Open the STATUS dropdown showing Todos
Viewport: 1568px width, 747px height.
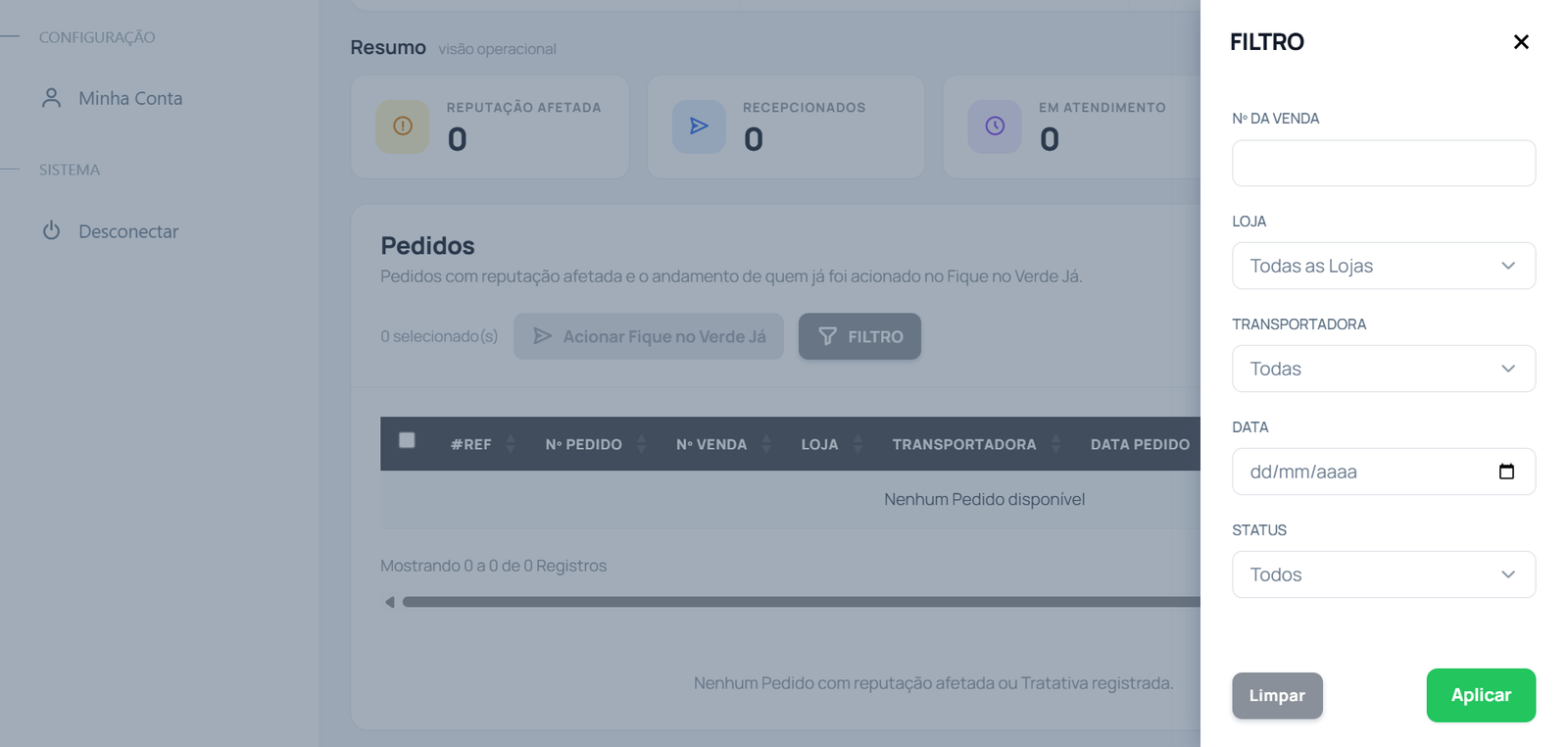(x=1384, y=574)
